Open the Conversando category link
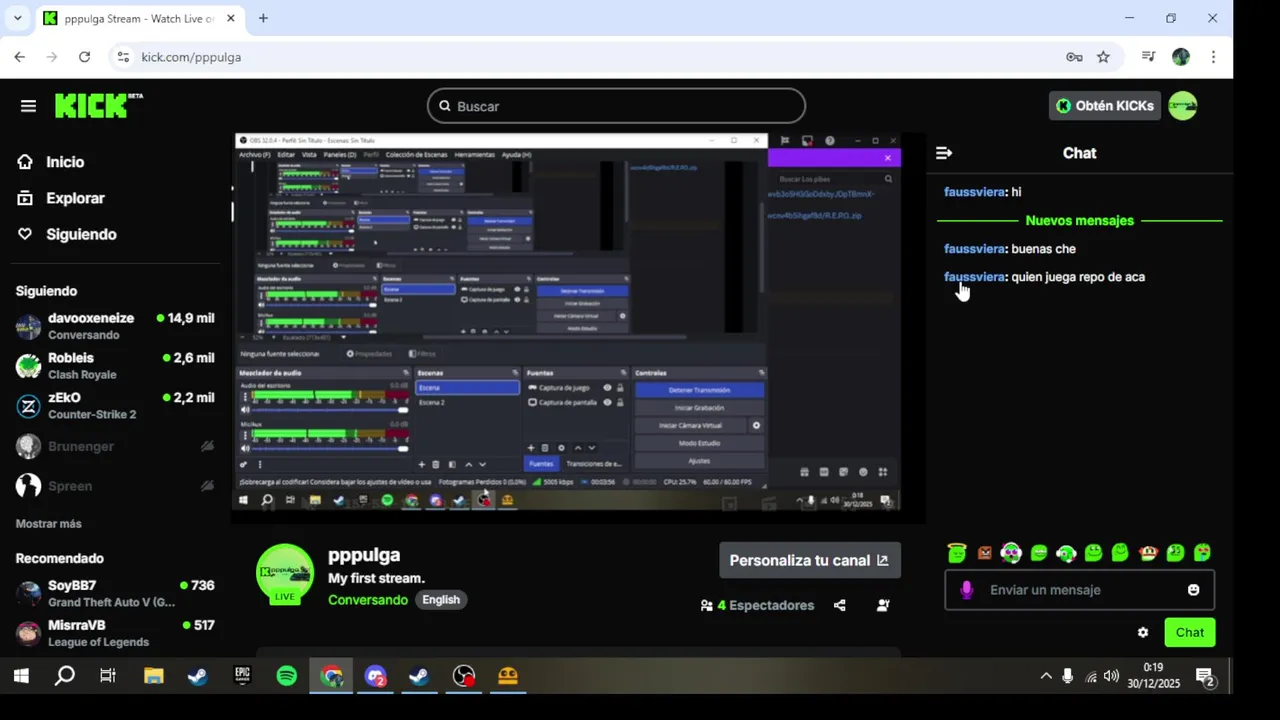 coord(368,600)
